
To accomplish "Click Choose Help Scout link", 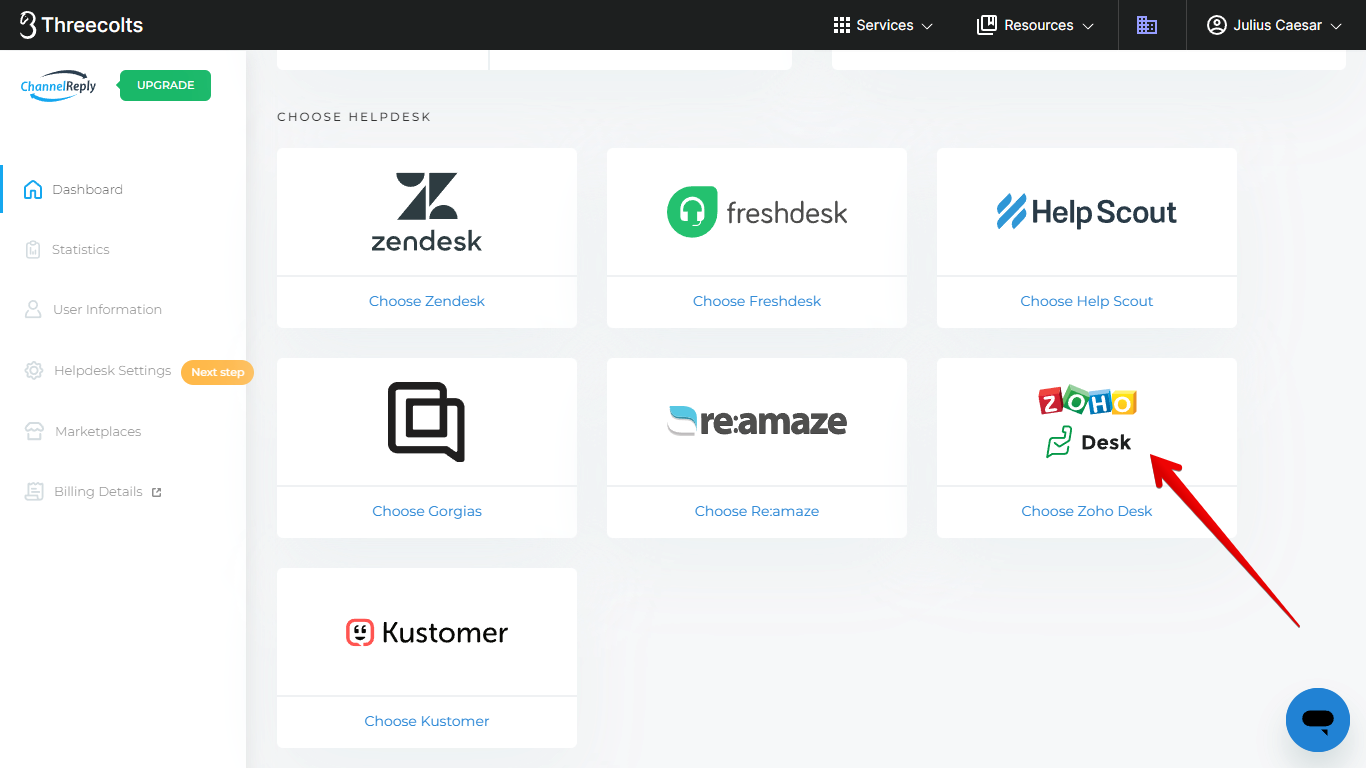I will click(x=1087, y=301).
